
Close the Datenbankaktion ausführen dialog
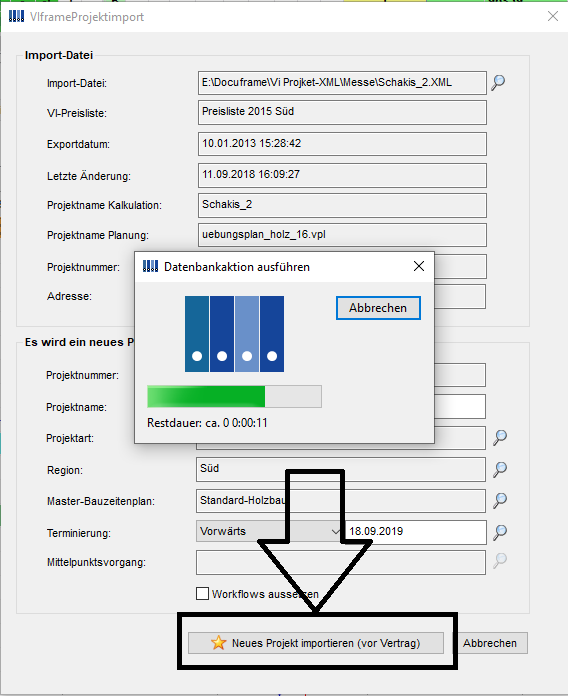(419, 266)
